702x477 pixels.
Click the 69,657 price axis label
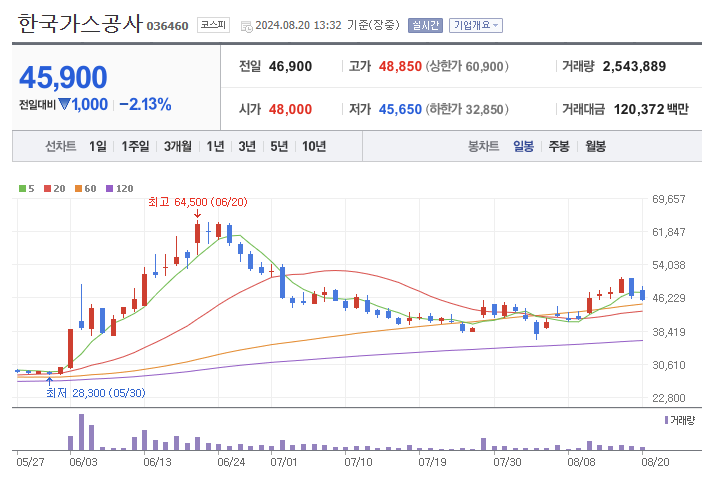669,199
